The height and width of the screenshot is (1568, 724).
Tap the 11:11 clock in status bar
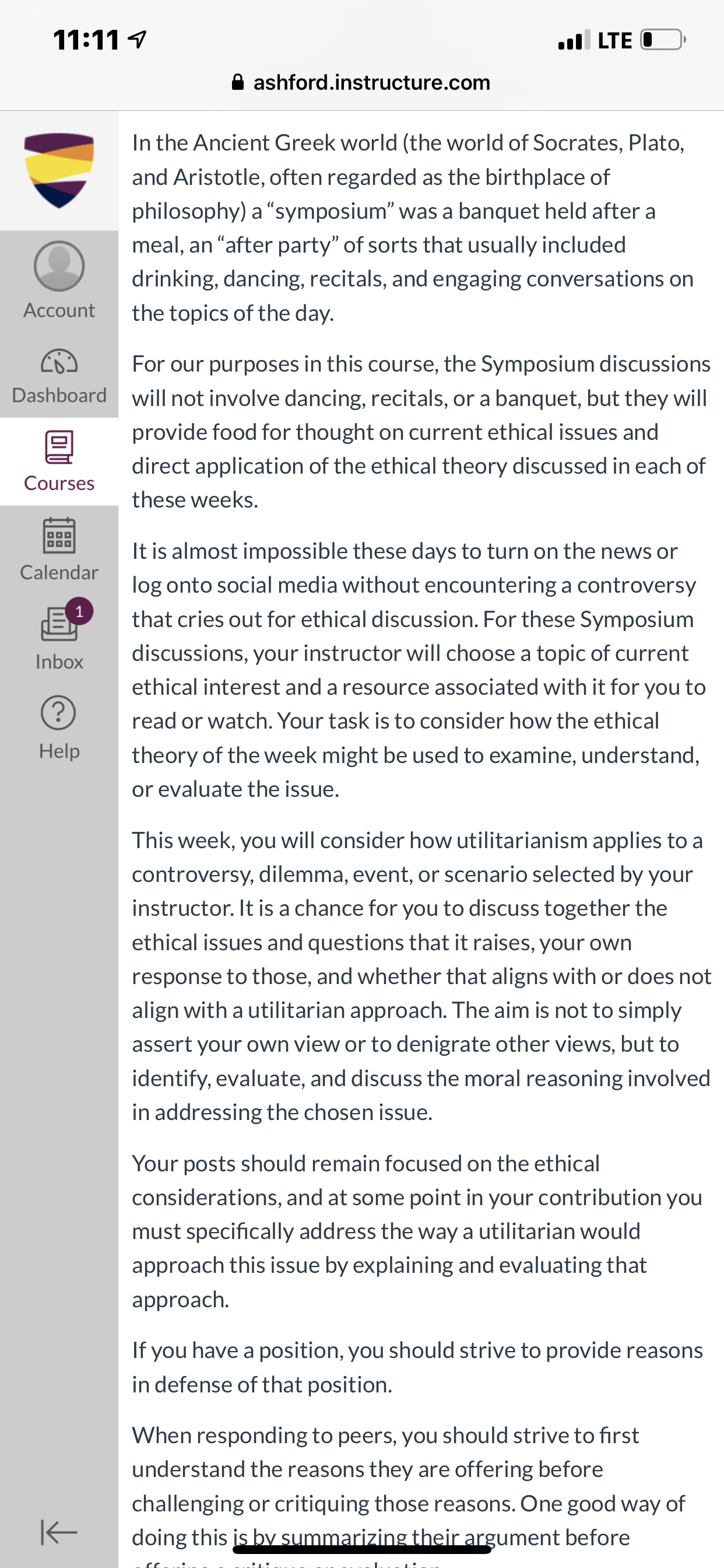[x=86, y=40]
